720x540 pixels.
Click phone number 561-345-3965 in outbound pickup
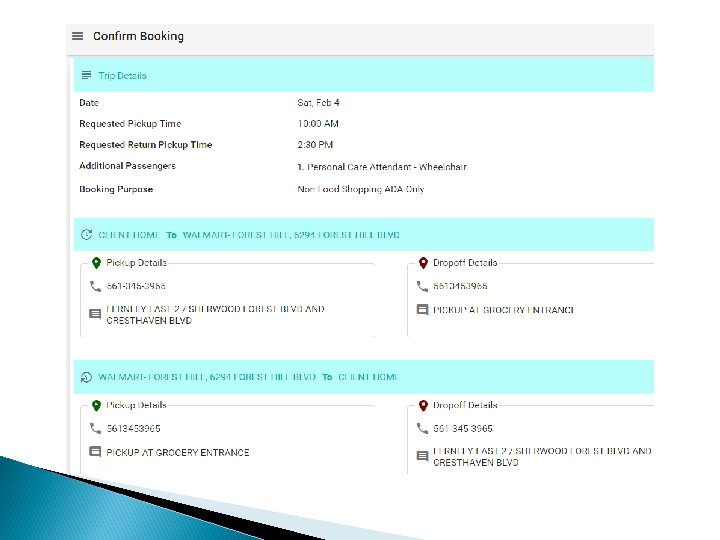click(136, 286)
